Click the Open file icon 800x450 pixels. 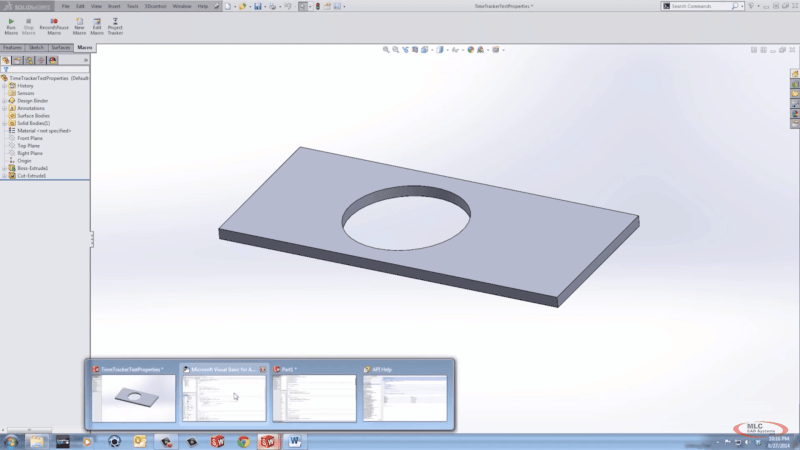pyautogui.click(x=242, y=6)
